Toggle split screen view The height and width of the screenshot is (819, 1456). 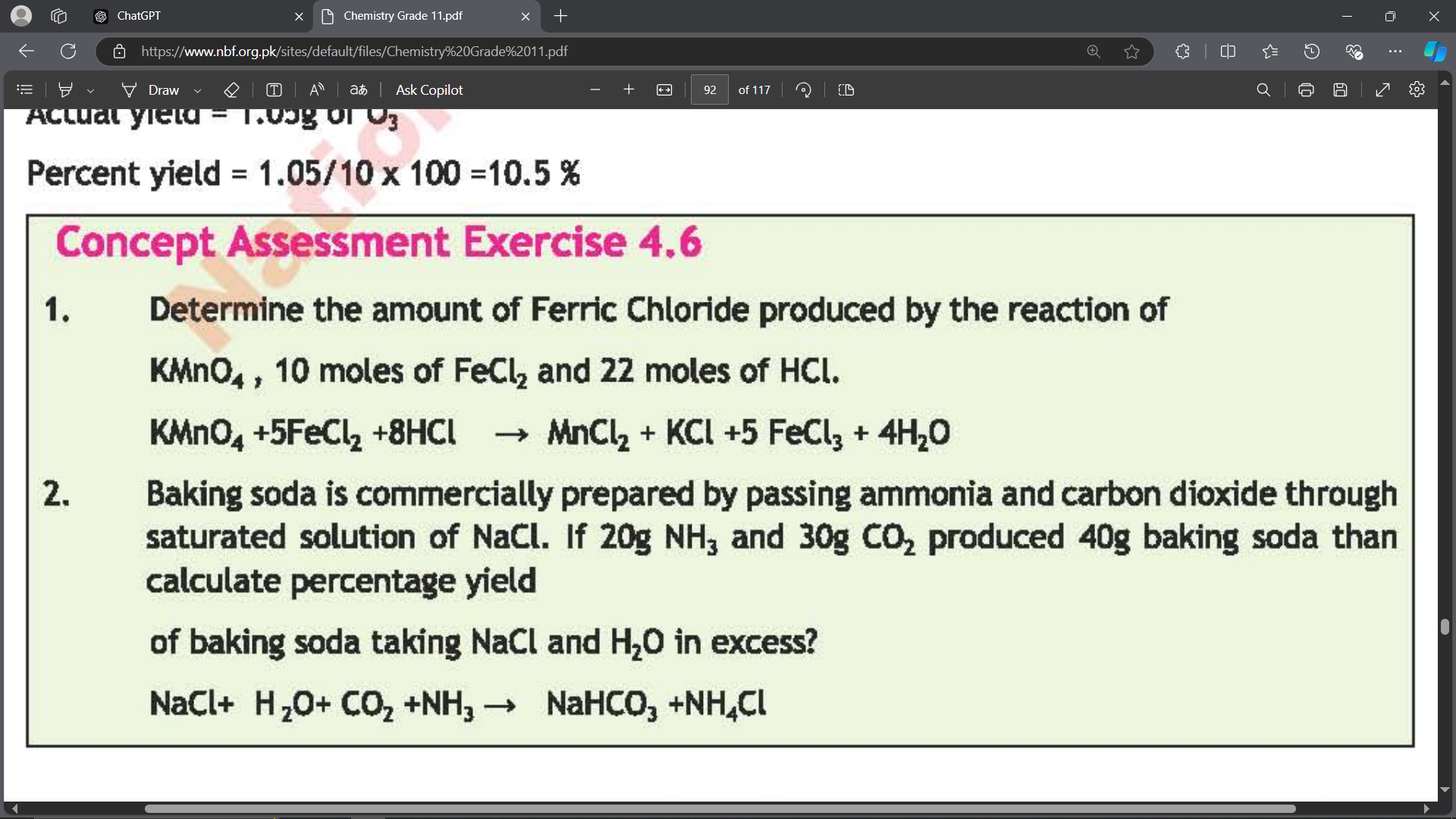click(x=1228, y=51)
